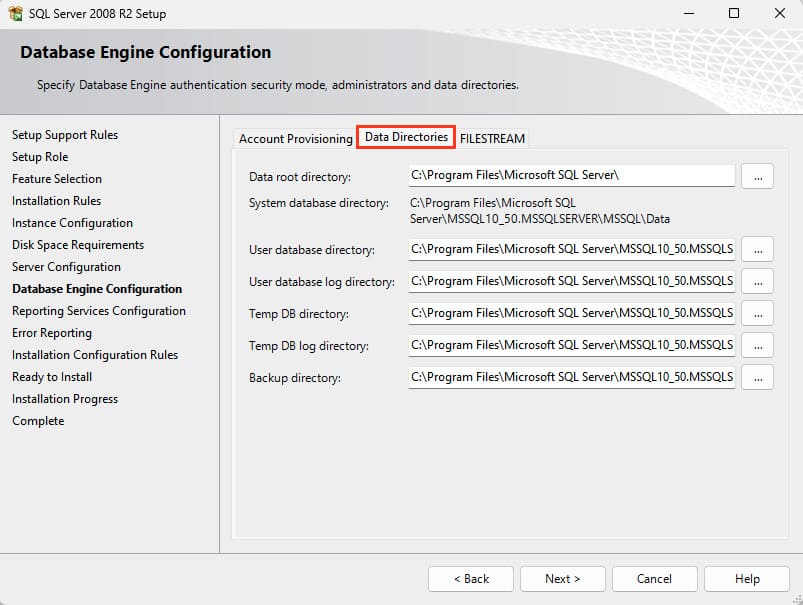Click the Feature Selection step
This screenshot has height=605, width=803.
click(57, 179)
